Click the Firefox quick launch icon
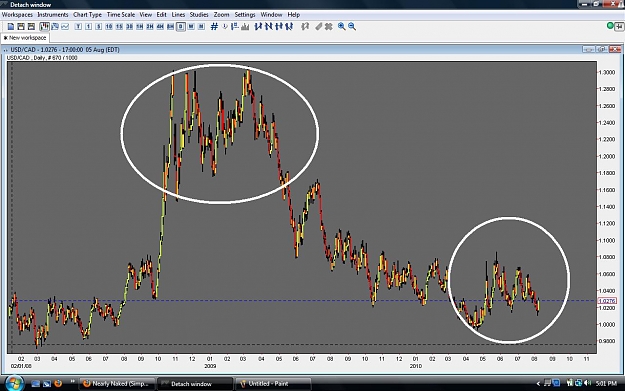The width and height of the screenshot is (625, 391). [58, 383]
